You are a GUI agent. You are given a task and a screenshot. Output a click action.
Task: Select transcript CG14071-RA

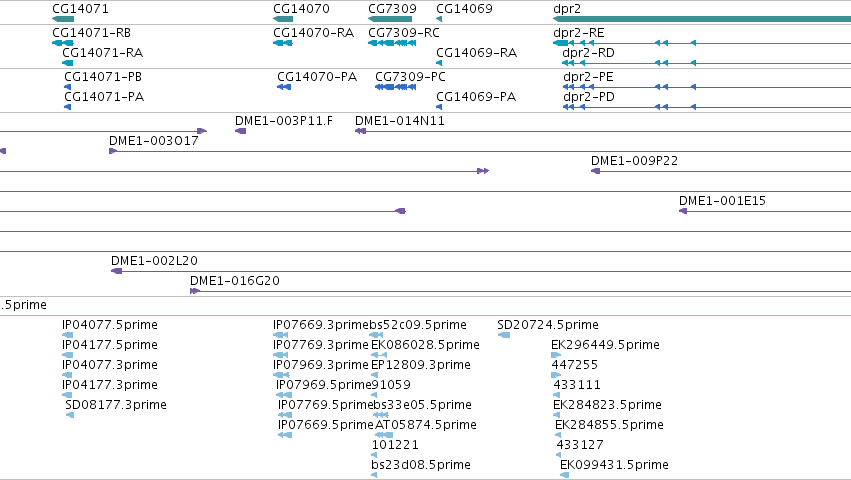pos(103,53)
